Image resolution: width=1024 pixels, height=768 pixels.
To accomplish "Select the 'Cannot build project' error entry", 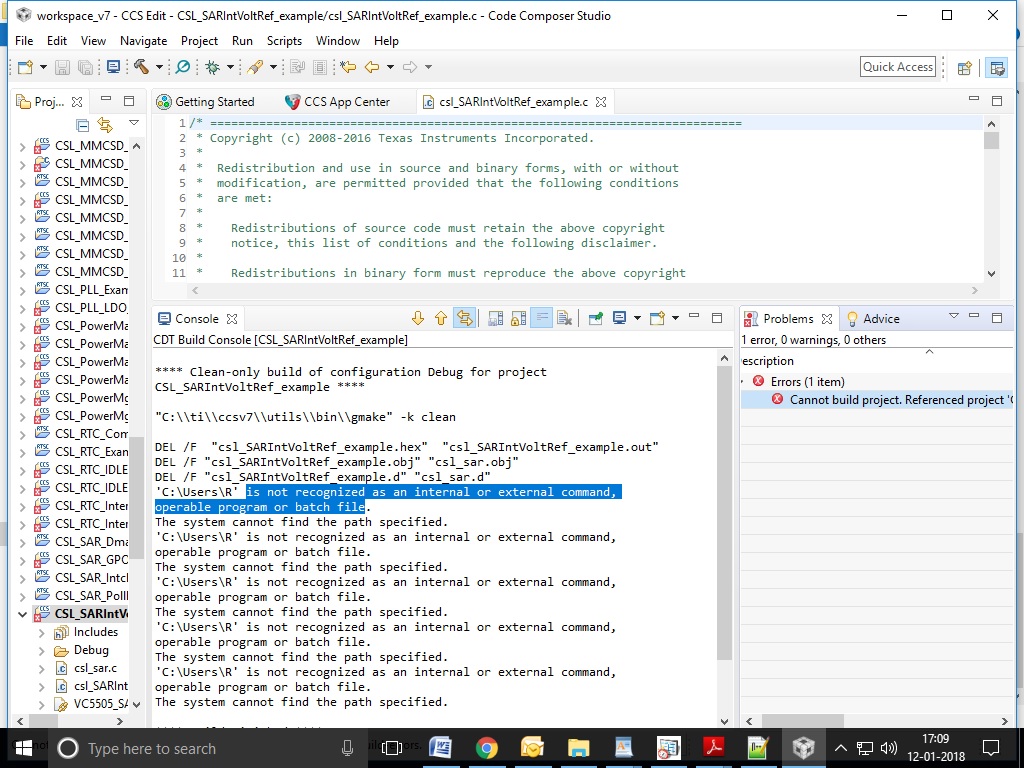I will [x=877, y=400].
